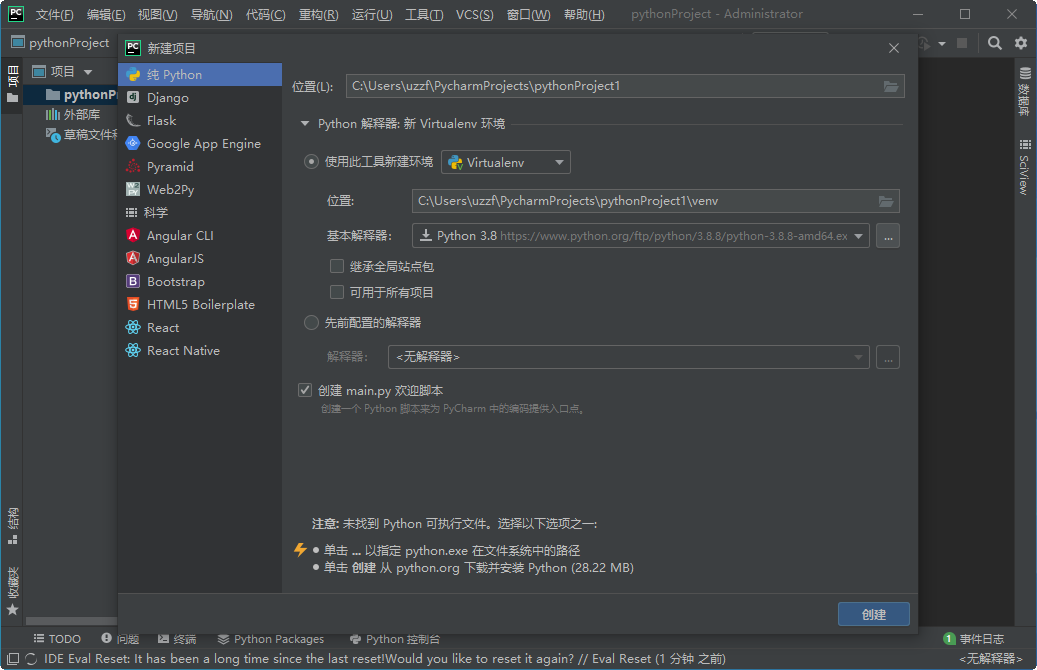This screenshot has width=1037, height=670.
Task: Browse folder for project 位置(L) path
Action: click(x=890, y=86)
